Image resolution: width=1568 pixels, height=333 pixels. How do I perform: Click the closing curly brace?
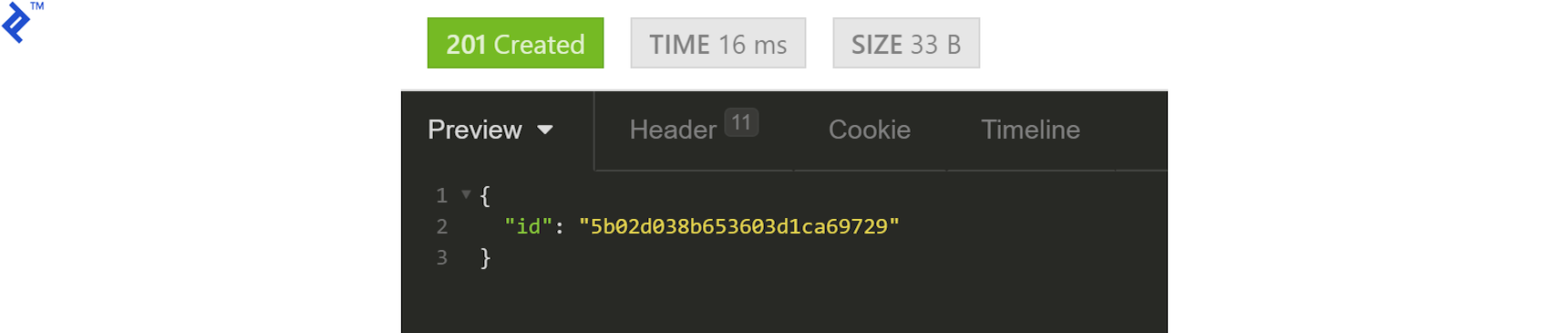(485, 258)
